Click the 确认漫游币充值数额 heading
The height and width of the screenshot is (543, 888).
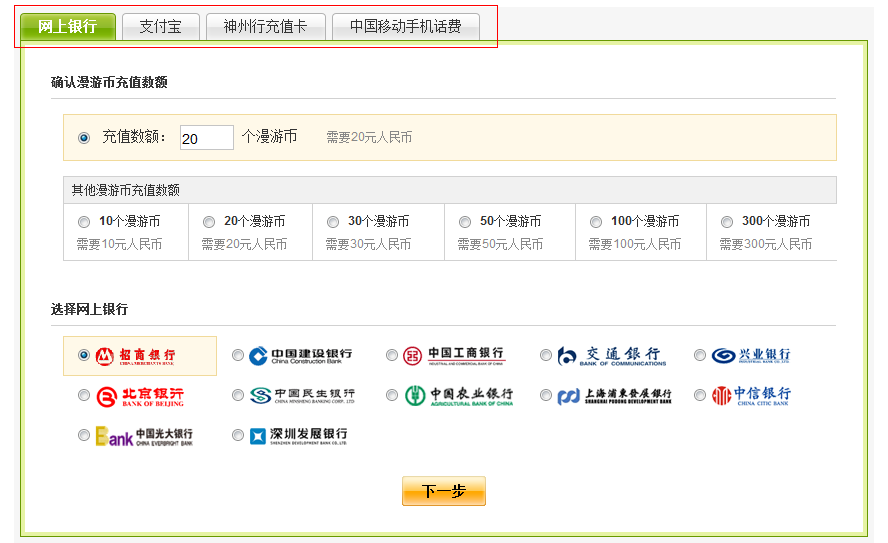[x=109, y=82]
